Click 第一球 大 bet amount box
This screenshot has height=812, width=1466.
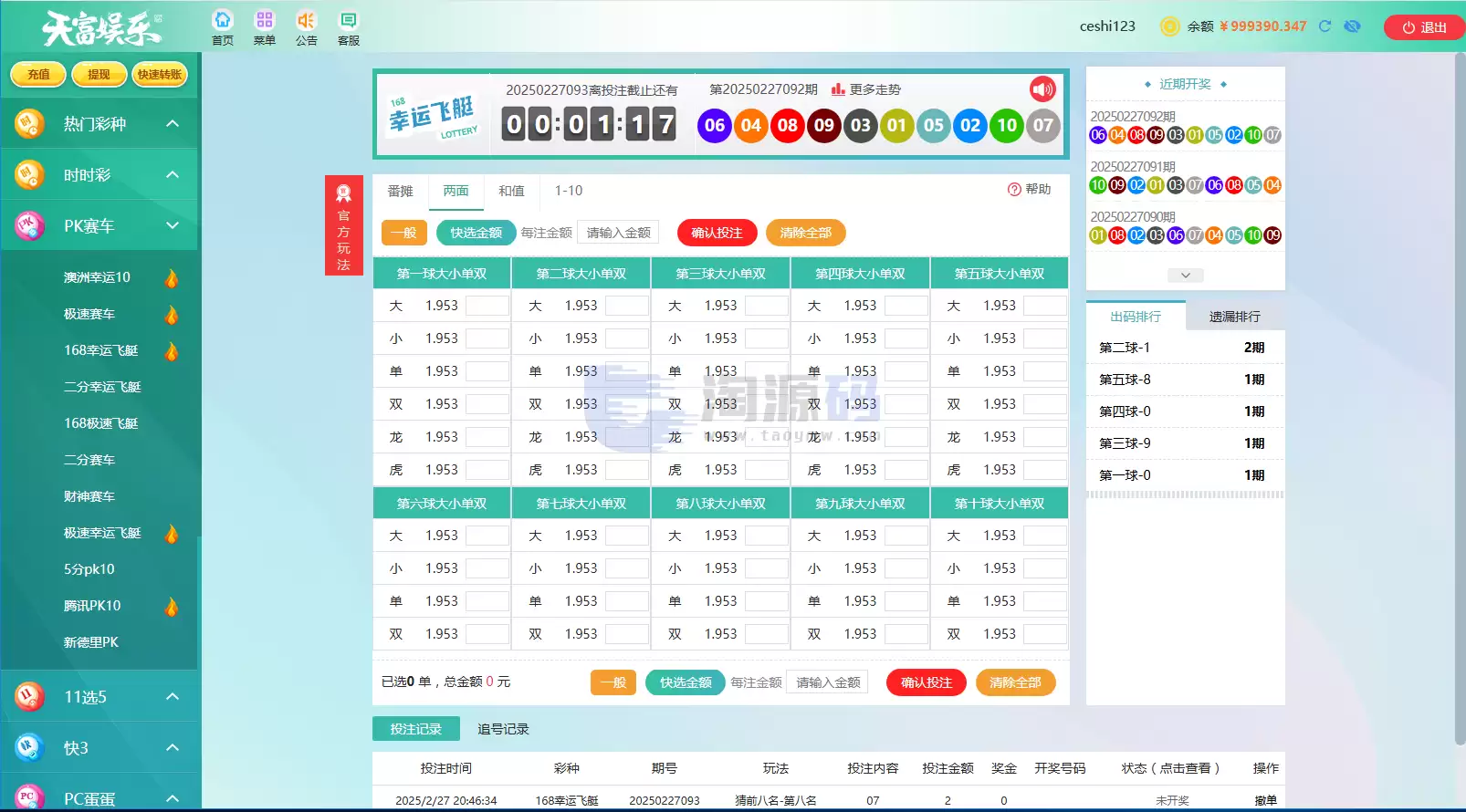pos(487,306)
